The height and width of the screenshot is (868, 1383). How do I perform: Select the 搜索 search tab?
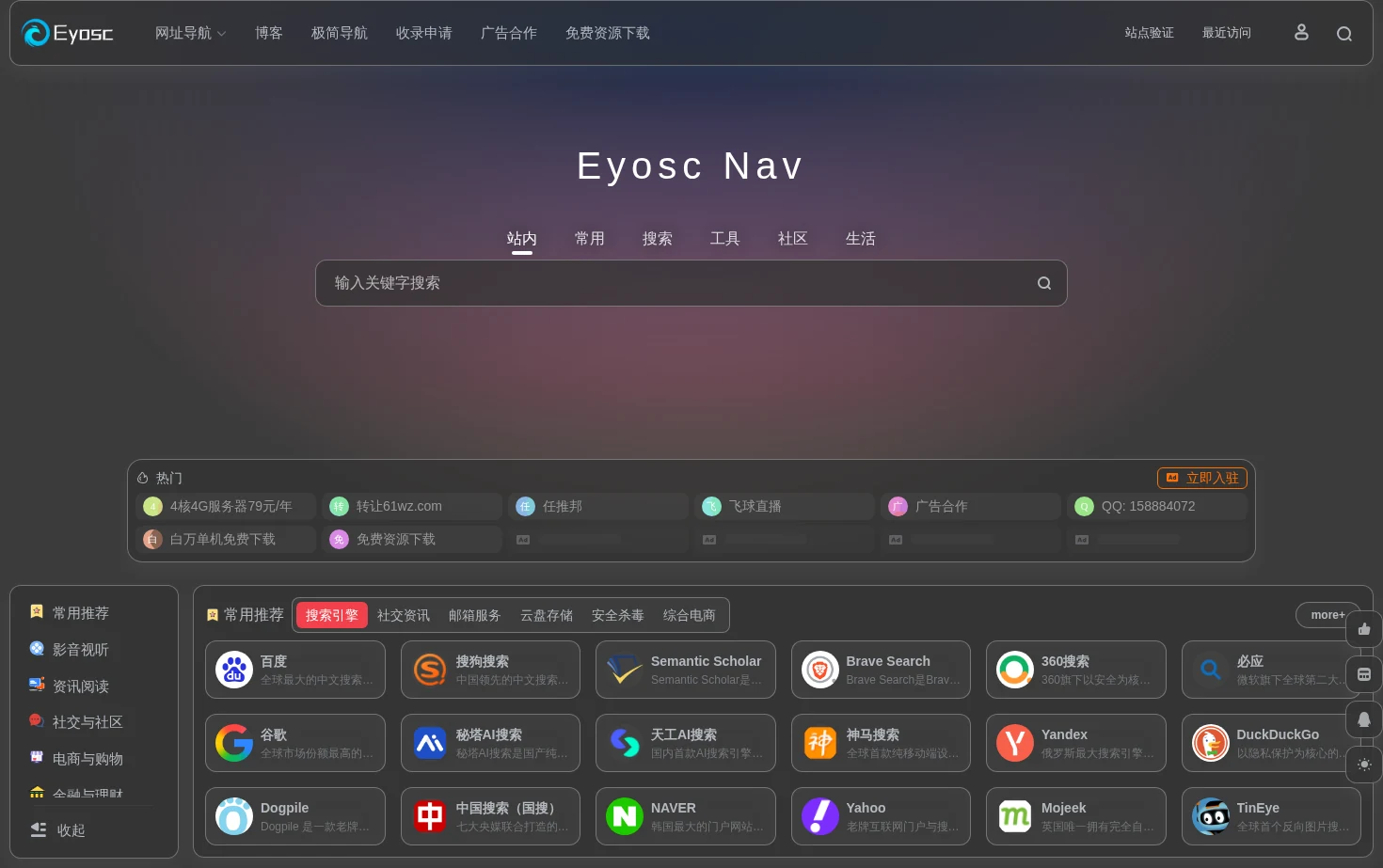658,239
